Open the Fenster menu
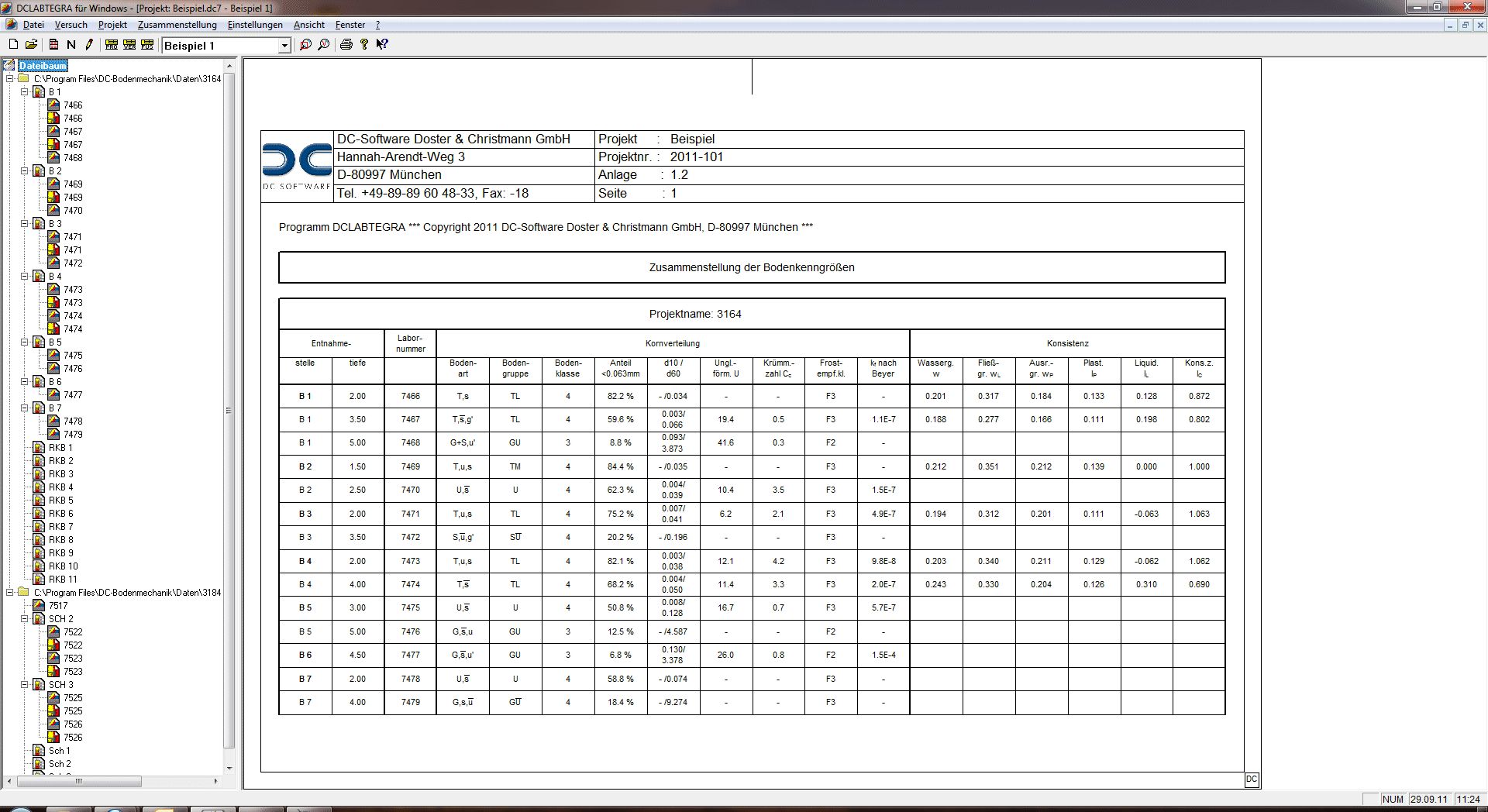The width and height of the screenshot is (1488, 812). (350, 25)
